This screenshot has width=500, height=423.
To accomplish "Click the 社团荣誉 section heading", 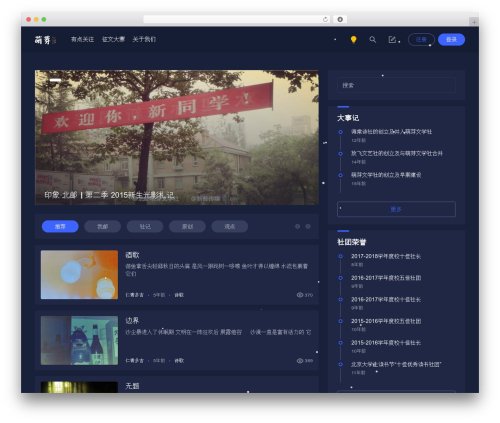I will click(x=352, y=242).
